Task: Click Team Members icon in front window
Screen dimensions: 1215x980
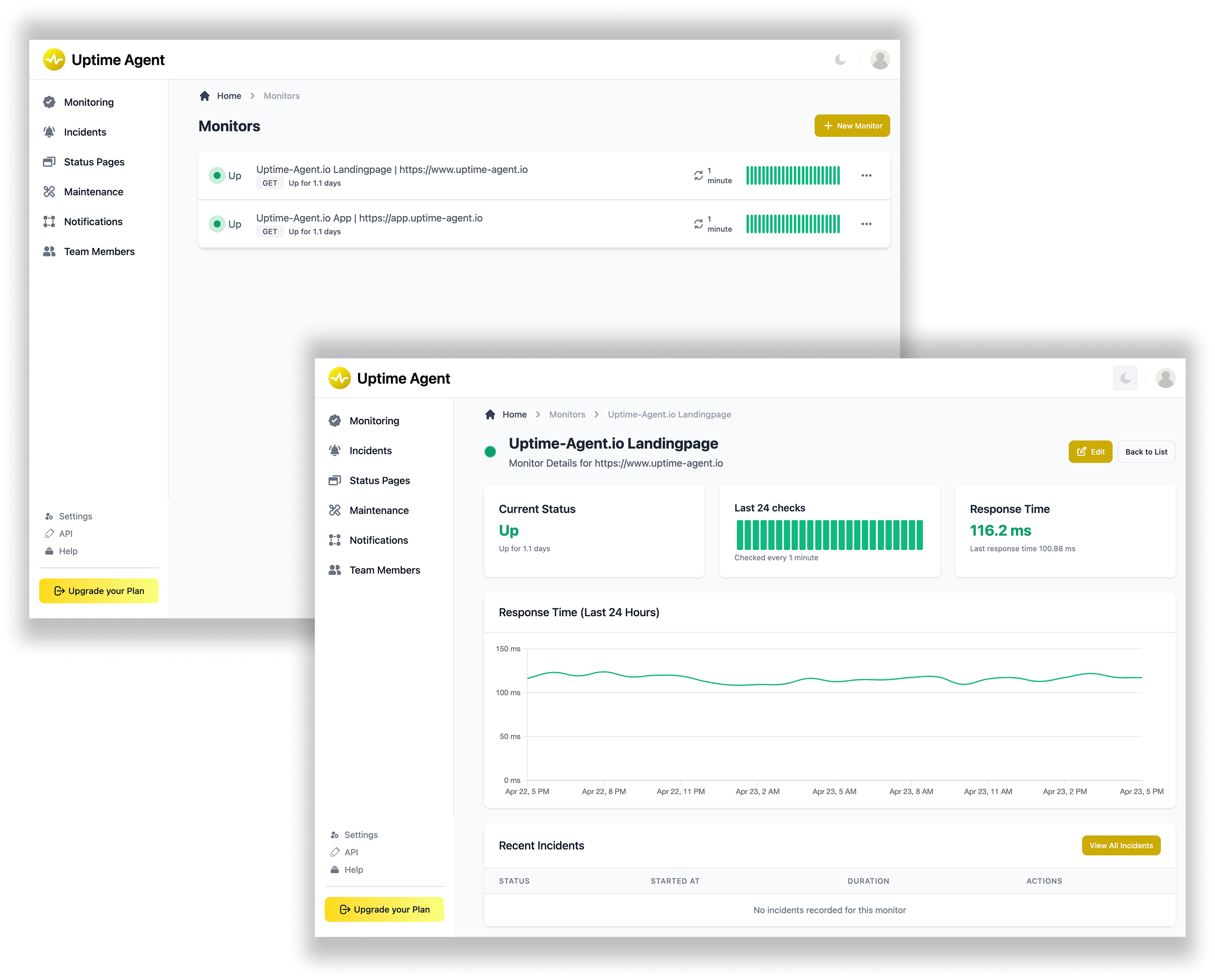Action: click(335, 570)
